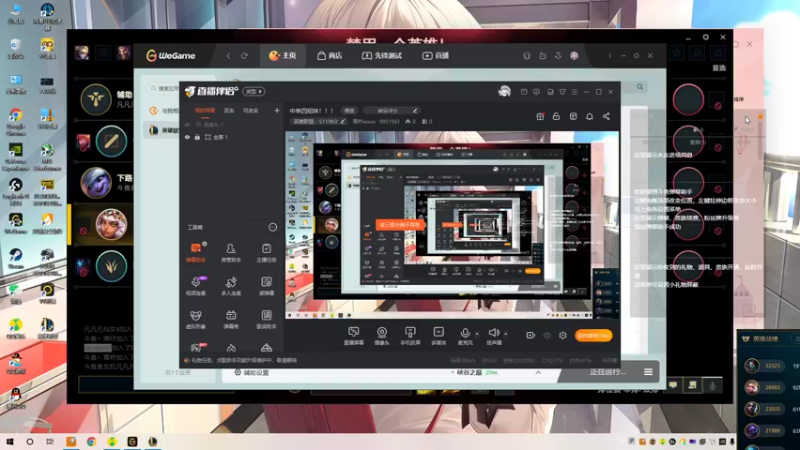Open the 多人连麦 tool

point(231,286)
